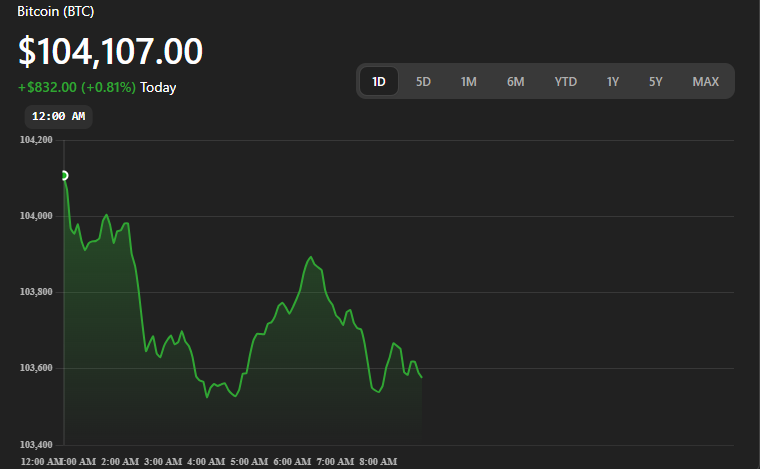
Task: Select the 1D time range tab
Action: (x=379, y=82)
